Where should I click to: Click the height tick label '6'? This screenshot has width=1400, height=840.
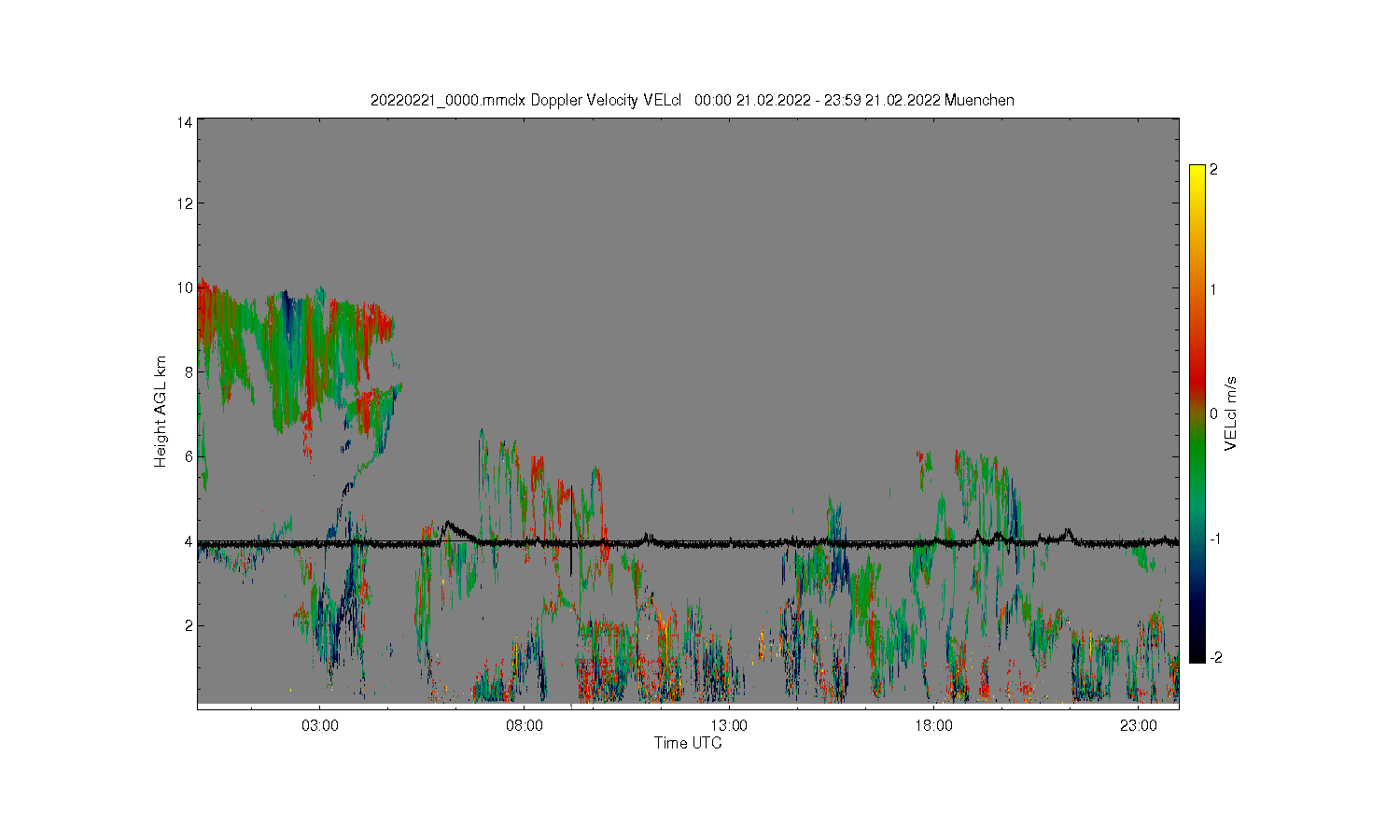tap(189, 456)
